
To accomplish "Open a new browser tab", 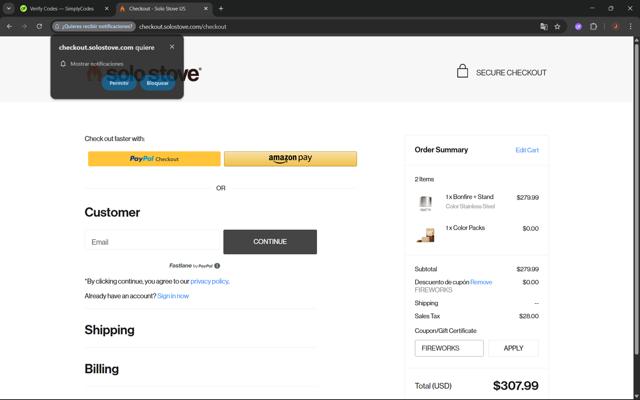I will point(221,8).
